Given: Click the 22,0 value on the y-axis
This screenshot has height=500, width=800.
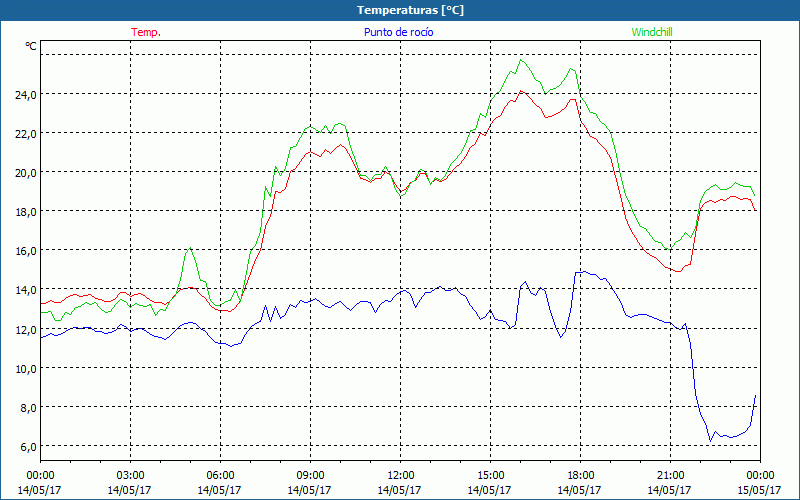Looking at the screenshot, I should pyautogui.click(x=26, y=134).
